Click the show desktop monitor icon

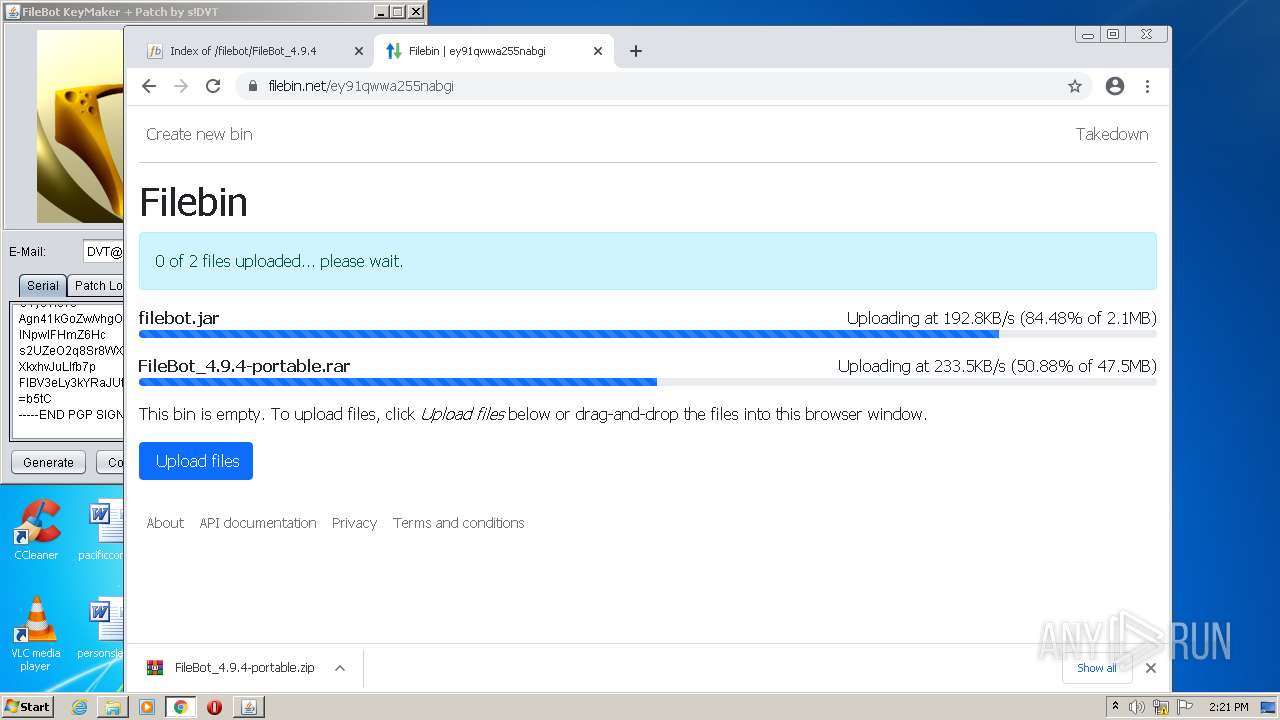coord(1270,707)
